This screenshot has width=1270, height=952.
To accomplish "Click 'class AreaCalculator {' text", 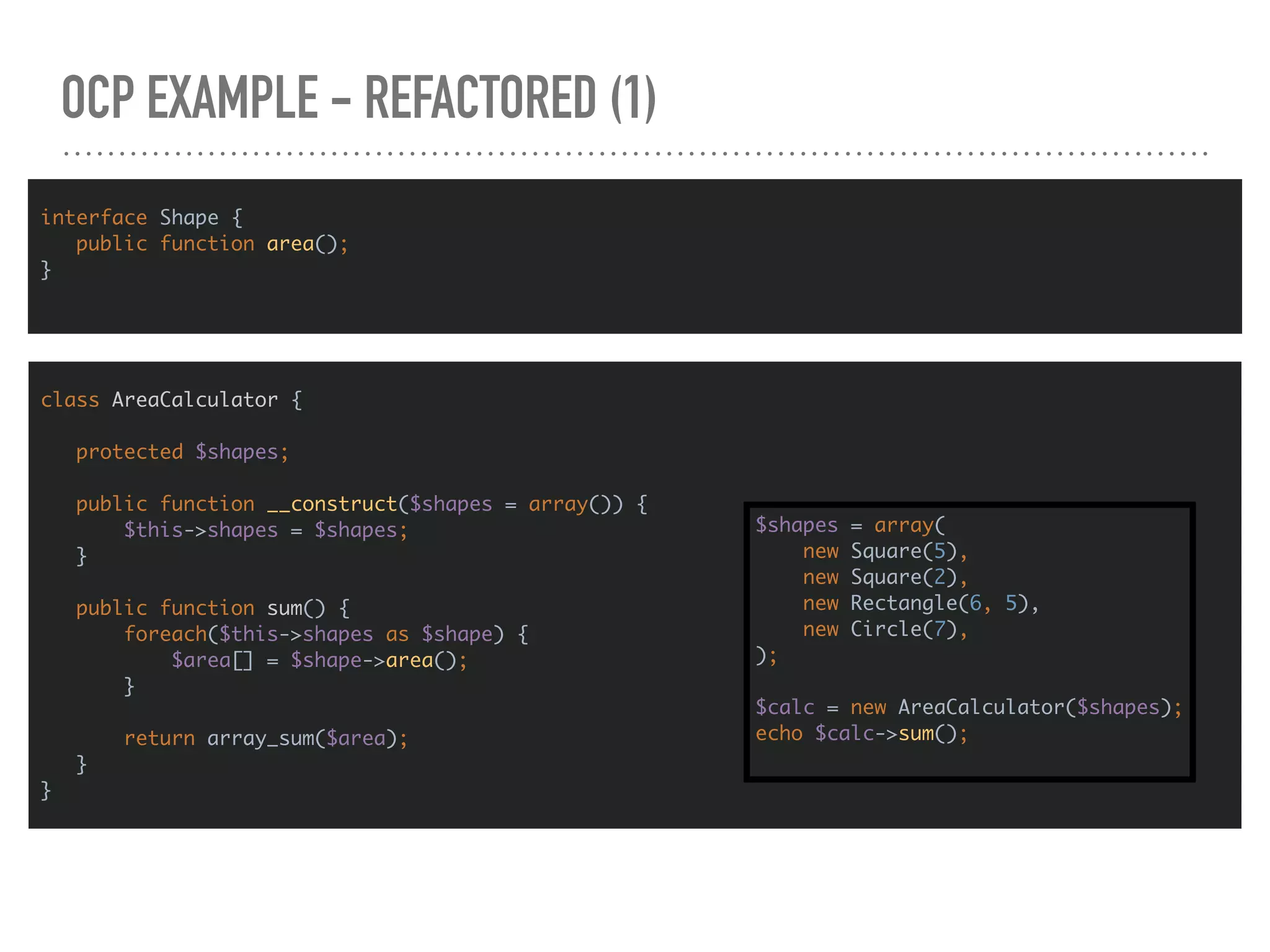I will click(171, 400).
